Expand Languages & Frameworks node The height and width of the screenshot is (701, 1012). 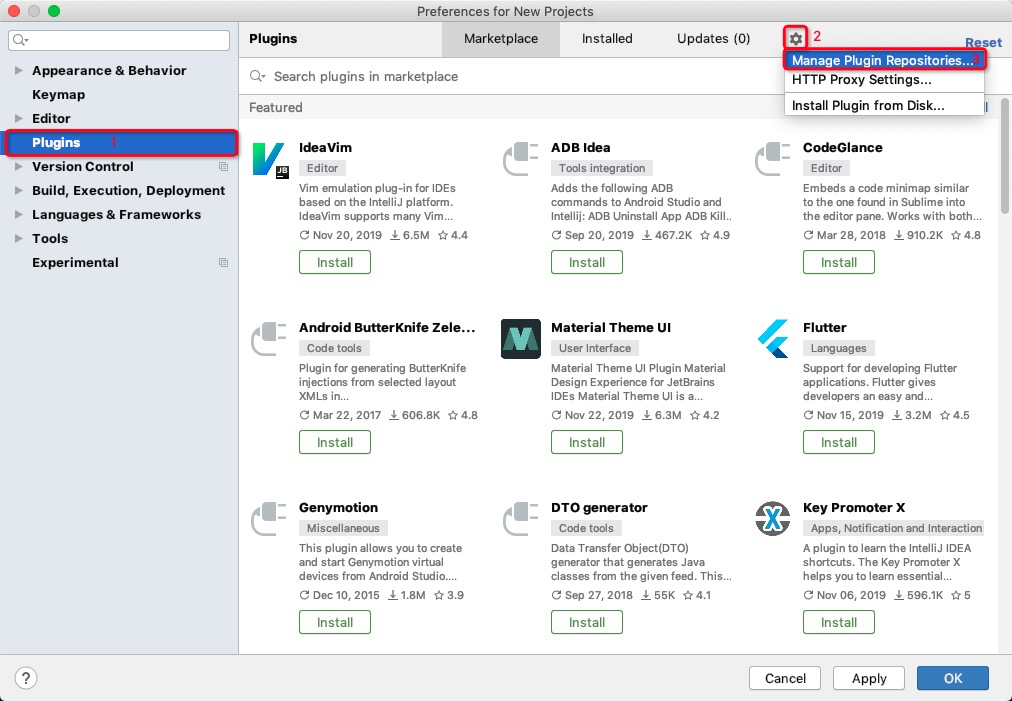[x=19, y=214]
